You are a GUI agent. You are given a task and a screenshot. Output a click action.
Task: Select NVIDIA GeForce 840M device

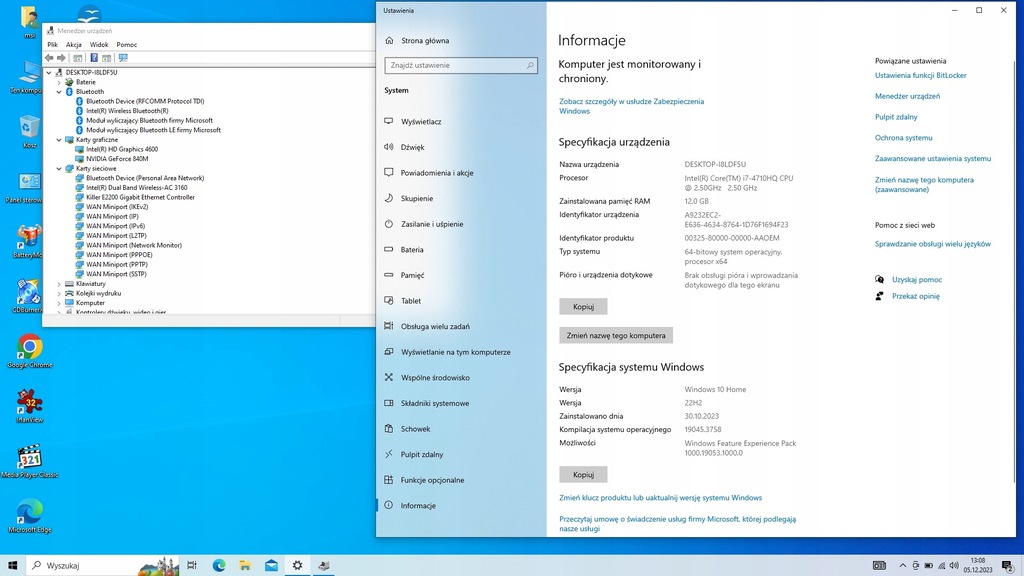coord(117,159)
